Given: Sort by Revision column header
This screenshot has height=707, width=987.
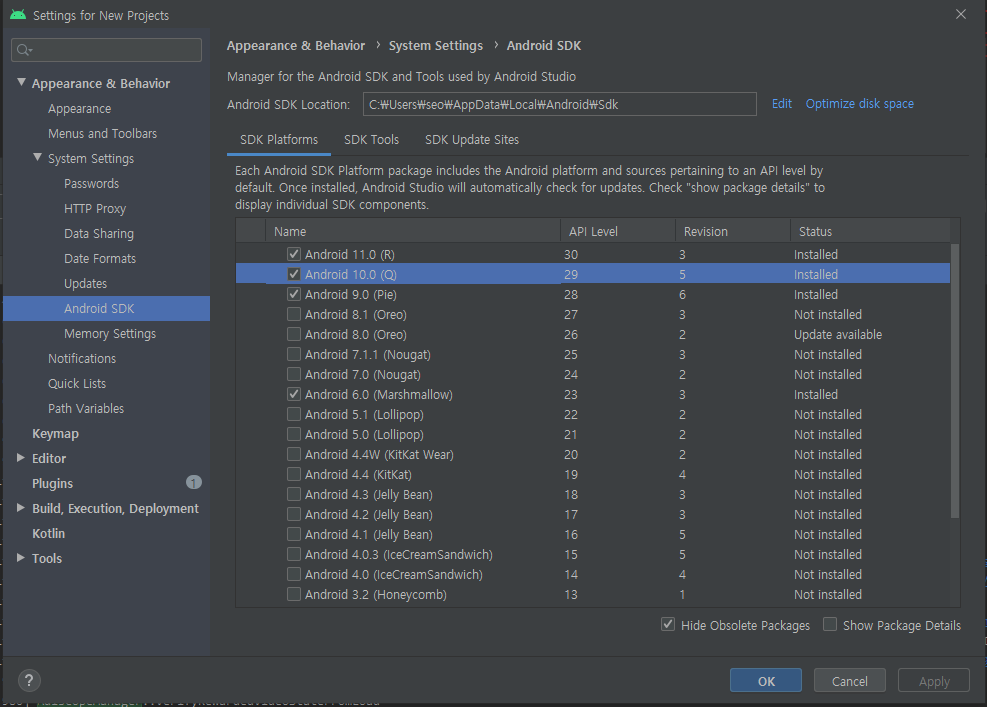Looking at the screenshot, I should tap(733, 231).
